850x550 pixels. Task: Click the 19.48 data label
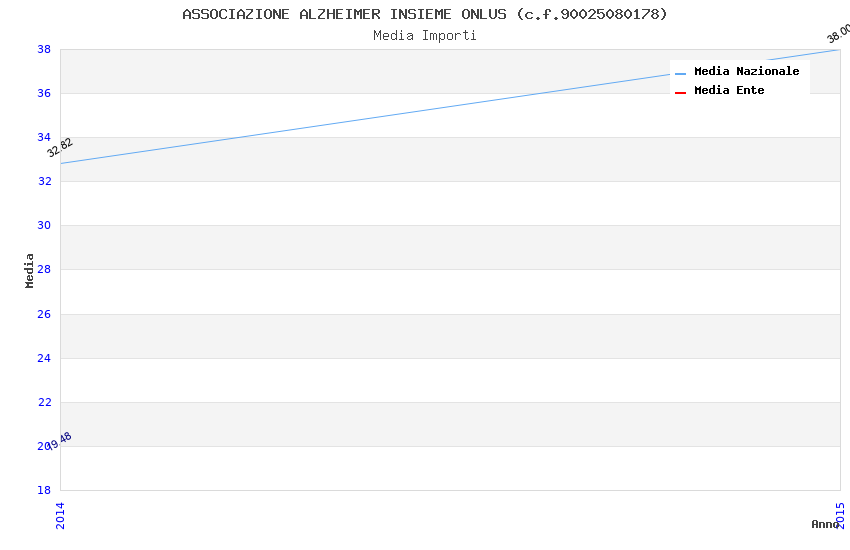click(61, 440)
